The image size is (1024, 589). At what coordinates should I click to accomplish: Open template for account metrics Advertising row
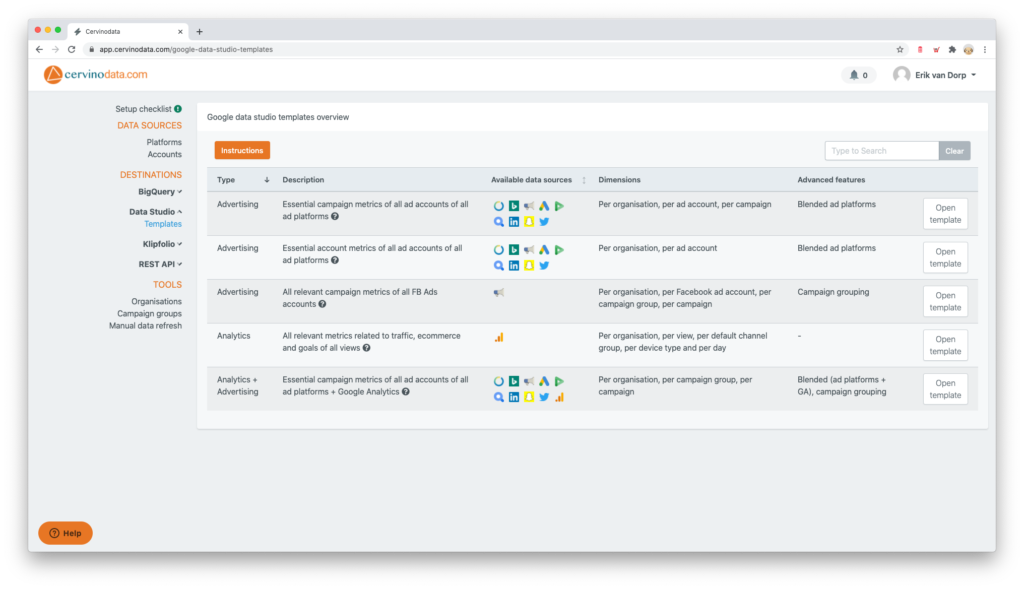[945, 258]
